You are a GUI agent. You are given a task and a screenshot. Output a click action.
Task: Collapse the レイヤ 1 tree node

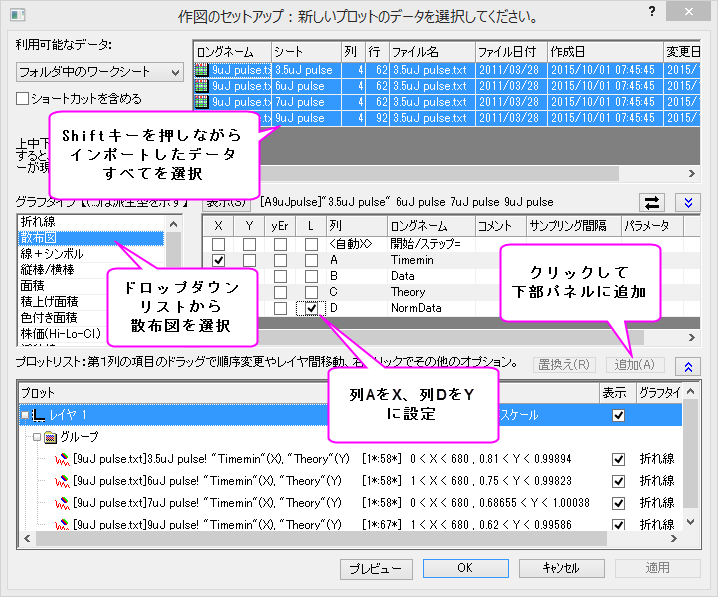coord(25,415)
